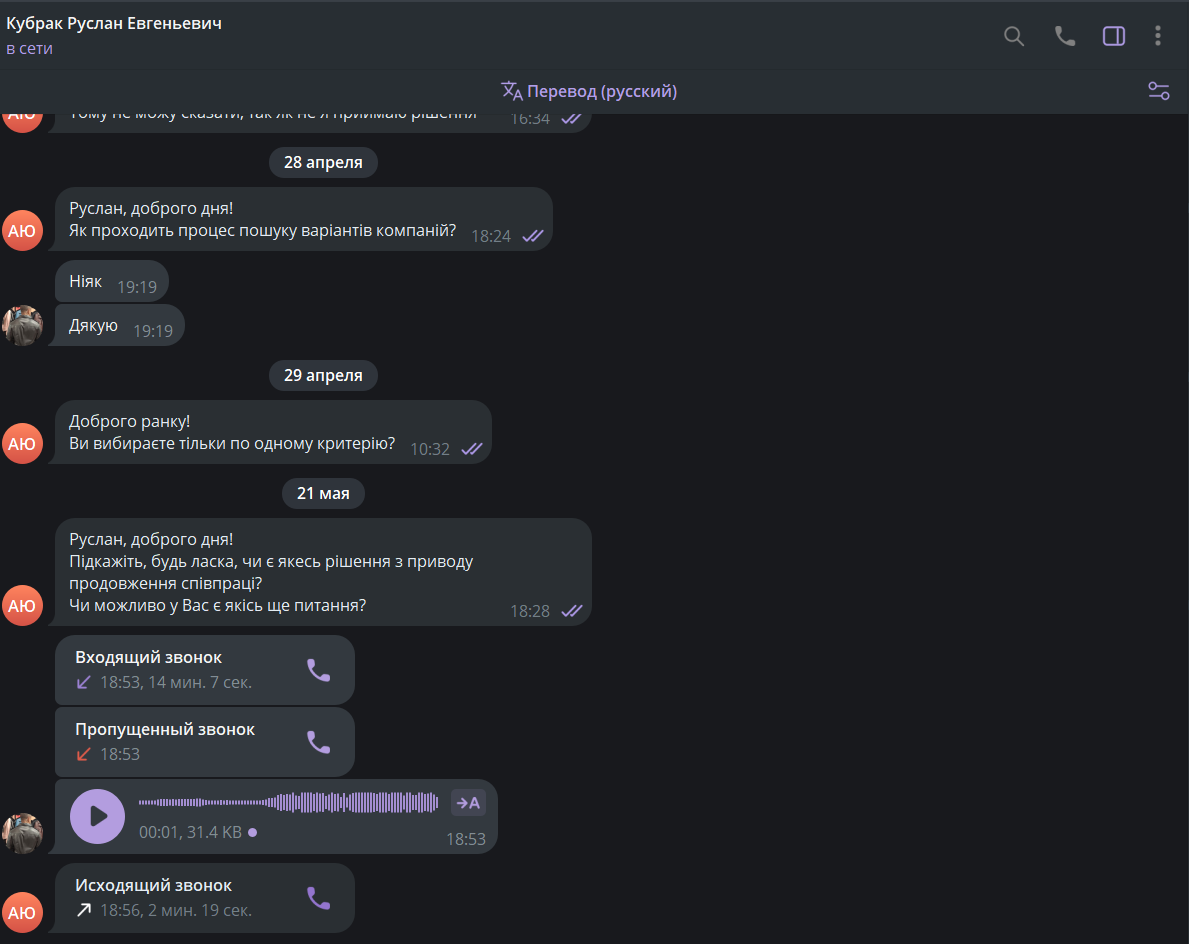Select the Ніяк message bubble

pyautogui.click(x=111, y=282)
